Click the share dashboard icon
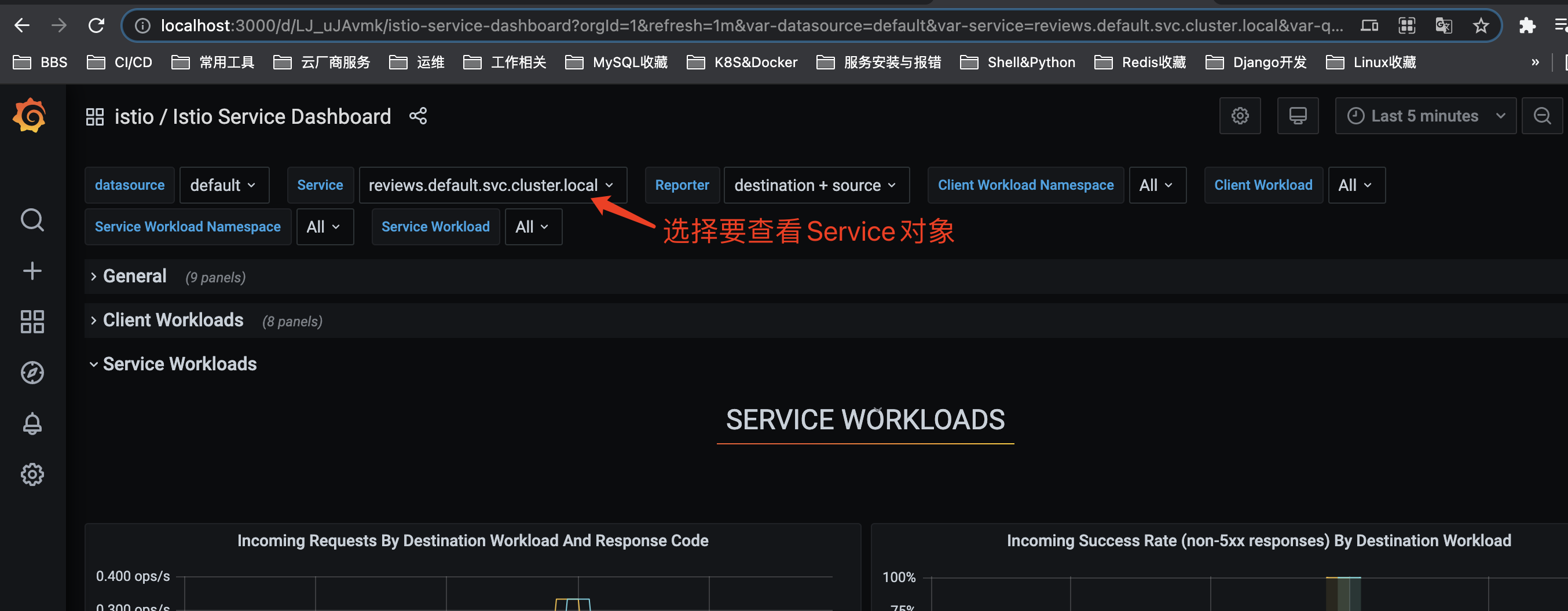This screenshot has height=611, width=1568. point(418,116)
